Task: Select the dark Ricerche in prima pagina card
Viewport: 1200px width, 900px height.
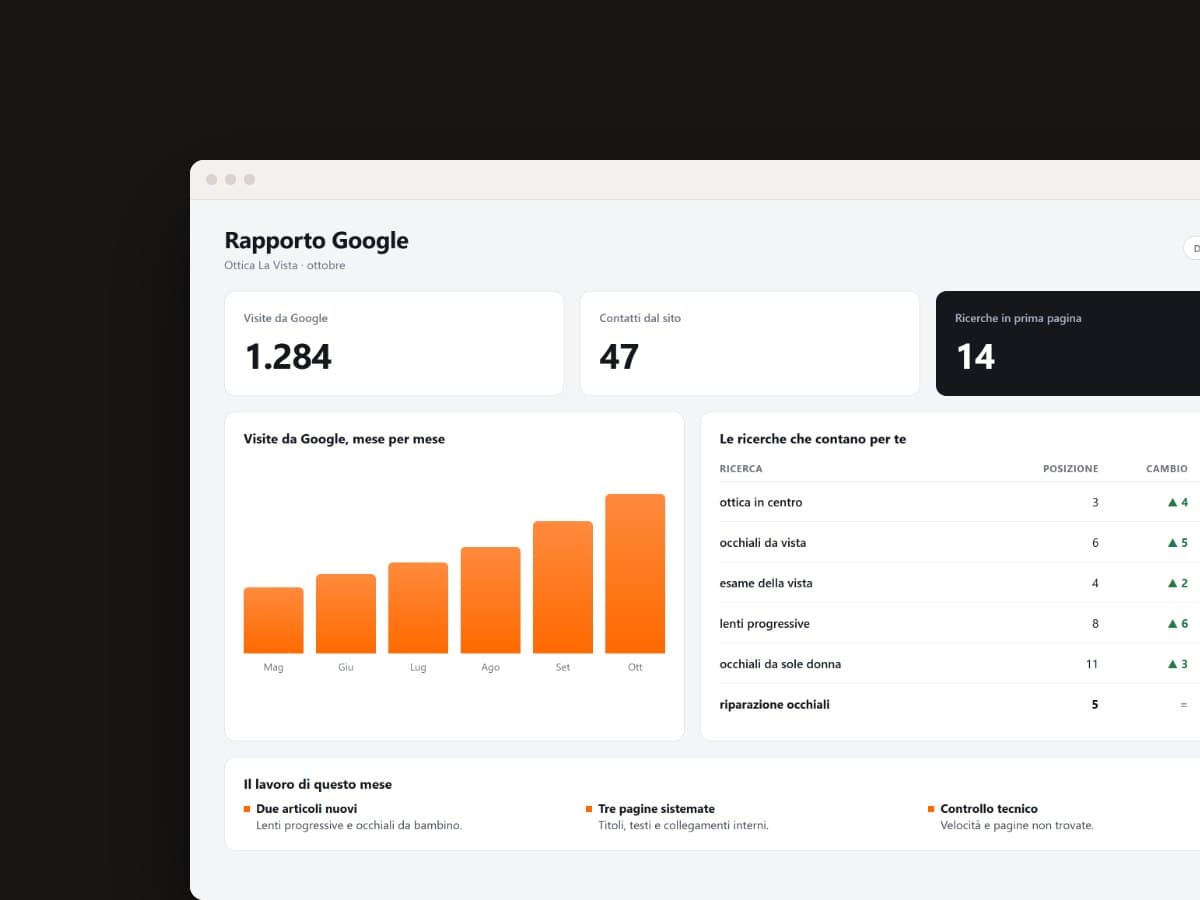Action: 1068,343
